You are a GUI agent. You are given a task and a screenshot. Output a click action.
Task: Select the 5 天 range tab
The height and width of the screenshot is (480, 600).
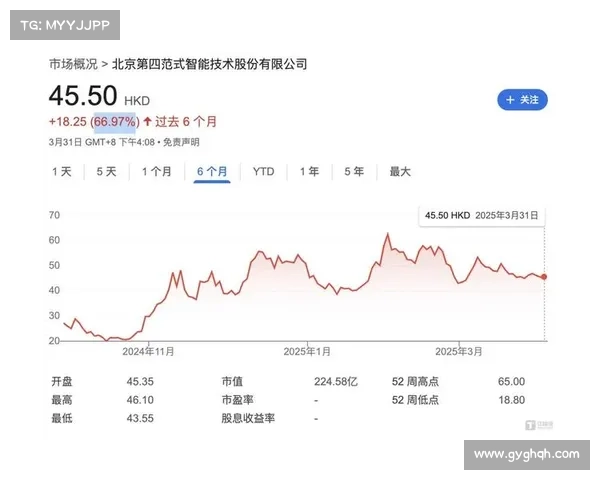pyautogui.click(x=106, y=171)
